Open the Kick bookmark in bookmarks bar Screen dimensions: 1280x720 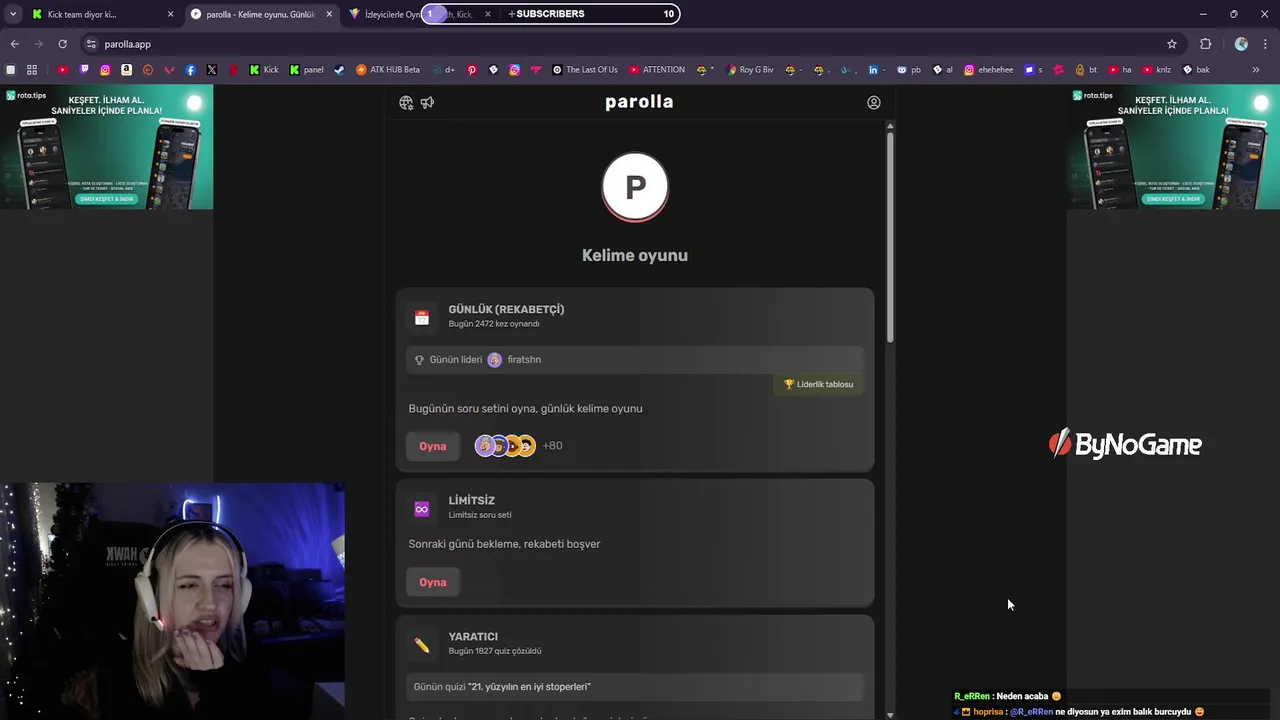(264, 70)
